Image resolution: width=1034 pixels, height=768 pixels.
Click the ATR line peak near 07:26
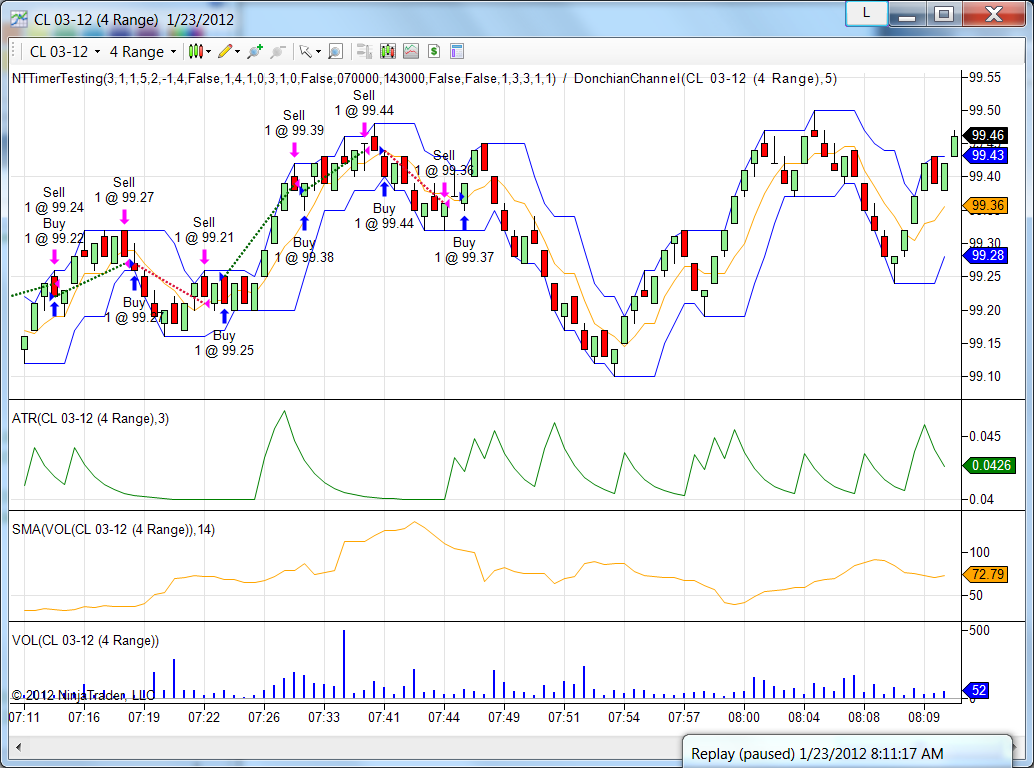pyautogui.click(x=284, y=411)
